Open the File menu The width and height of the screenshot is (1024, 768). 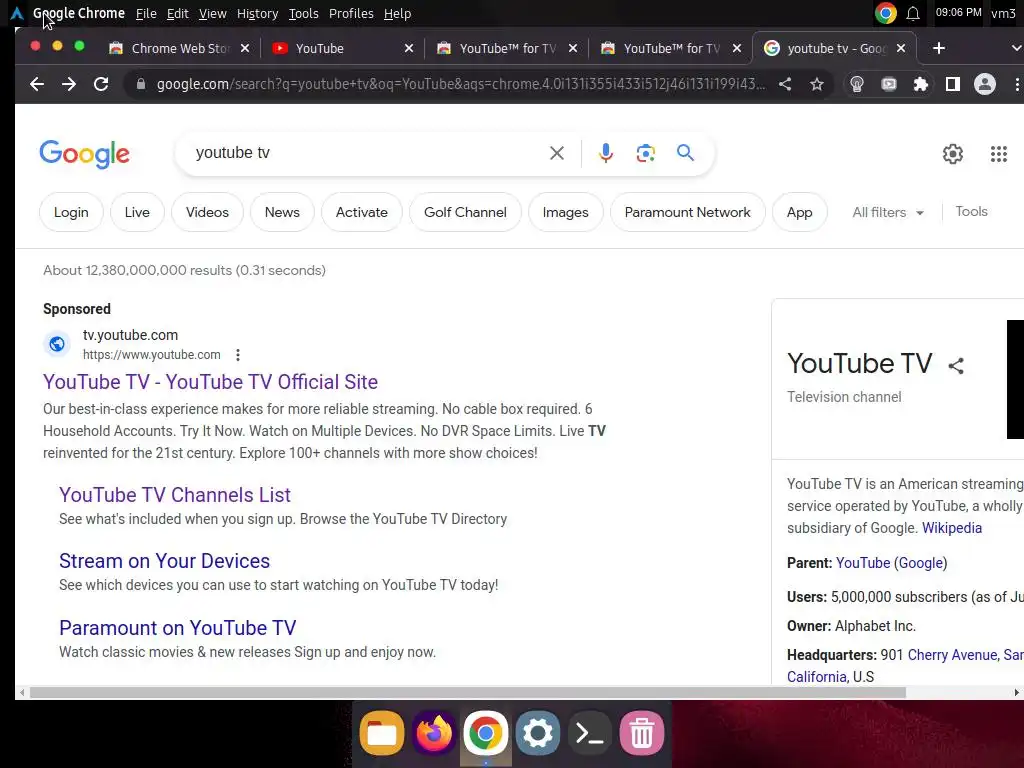pos(146,14)
